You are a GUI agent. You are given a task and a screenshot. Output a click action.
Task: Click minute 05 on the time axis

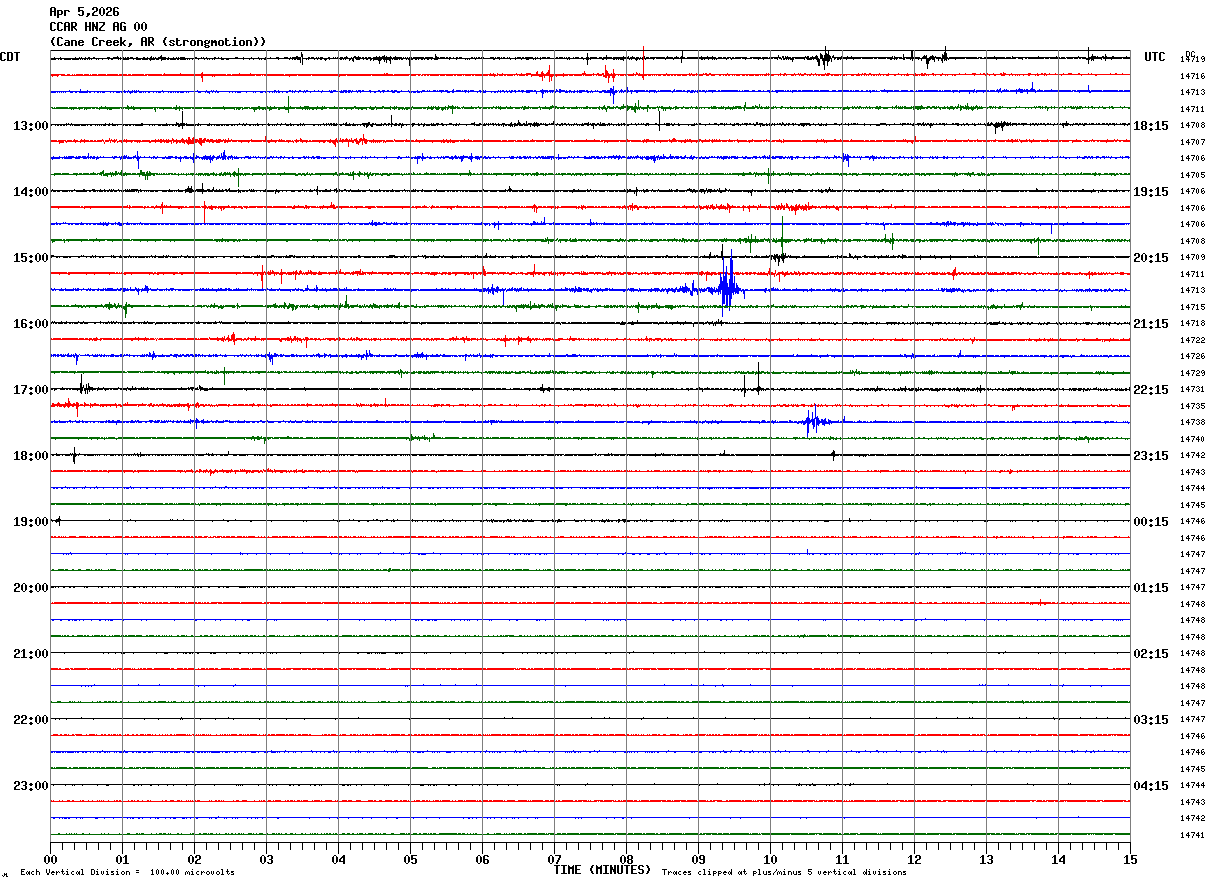coord(410,859)
